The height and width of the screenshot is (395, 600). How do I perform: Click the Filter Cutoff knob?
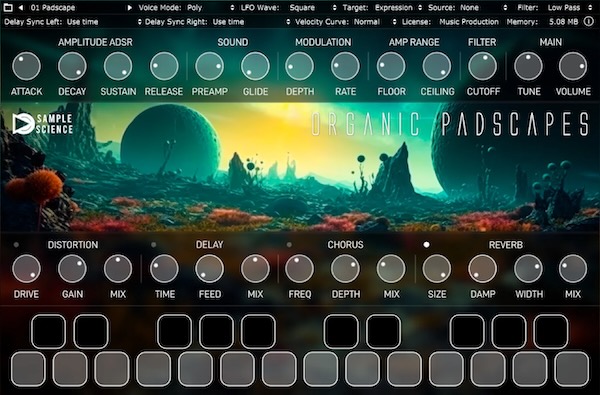pyautogui.click(x=482, y=66)
